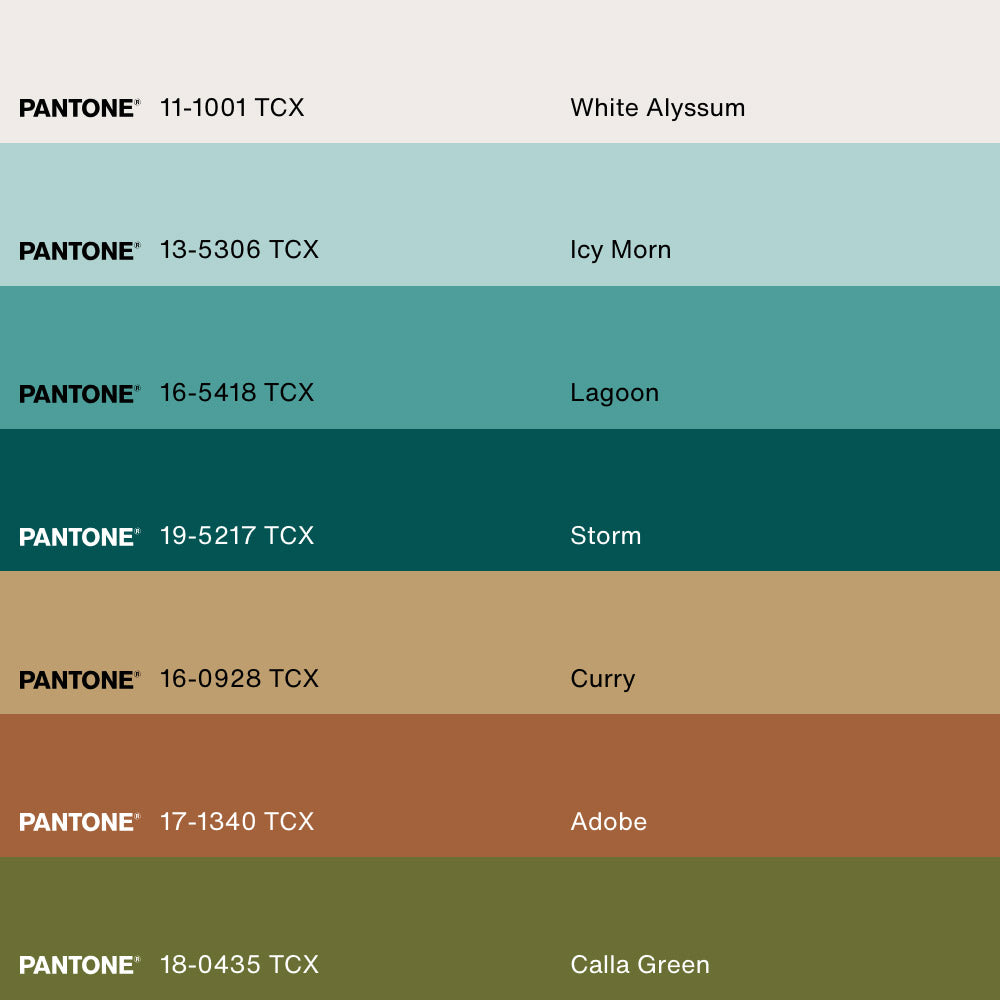Viewport: 1000px width, 1000px height.
Task: Select the 18-0435 TCX code
Action: coord(239,965)
